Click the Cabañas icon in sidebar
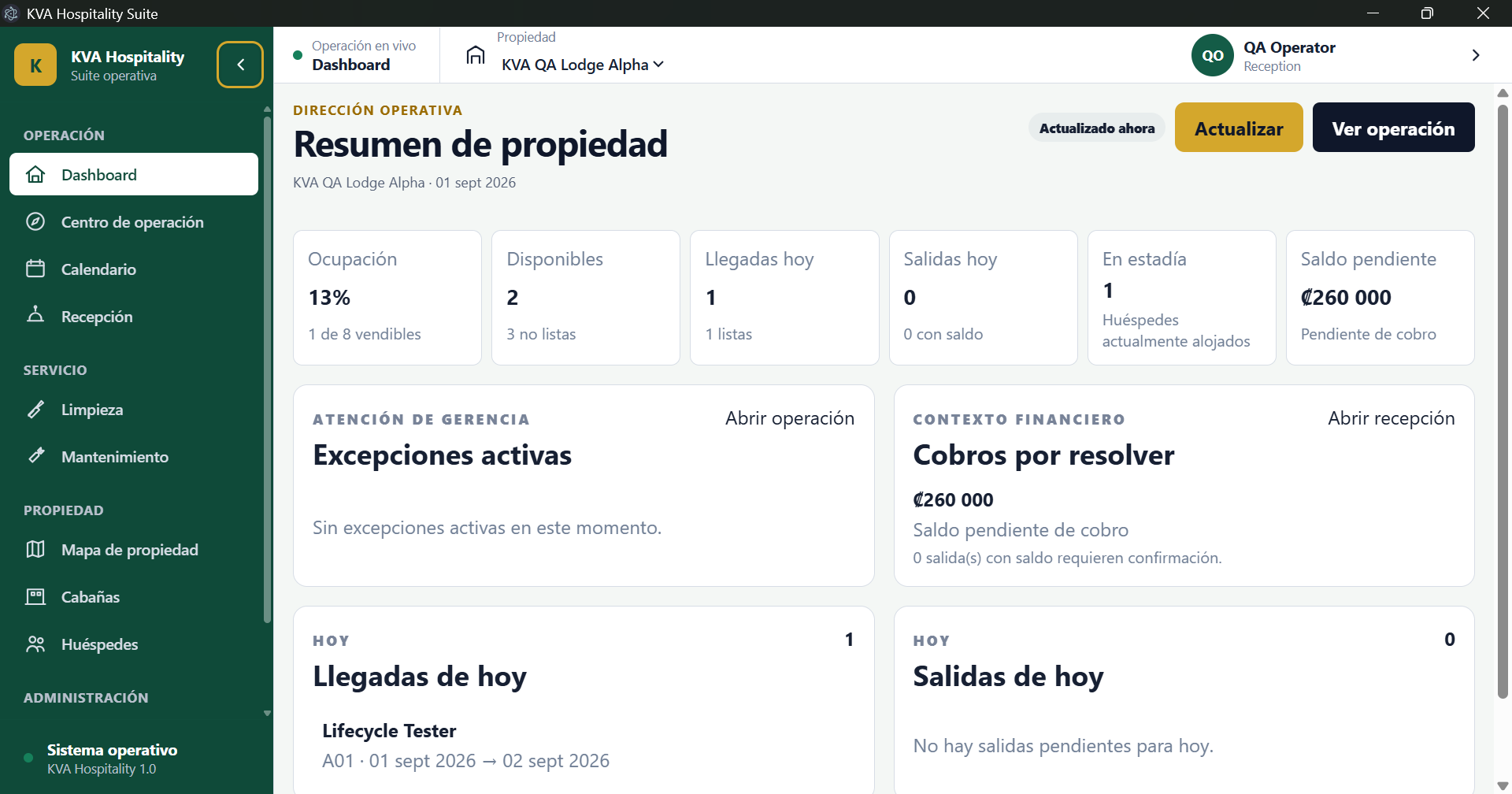This screenshot has height=794, width=1512. tap(35, 596)
